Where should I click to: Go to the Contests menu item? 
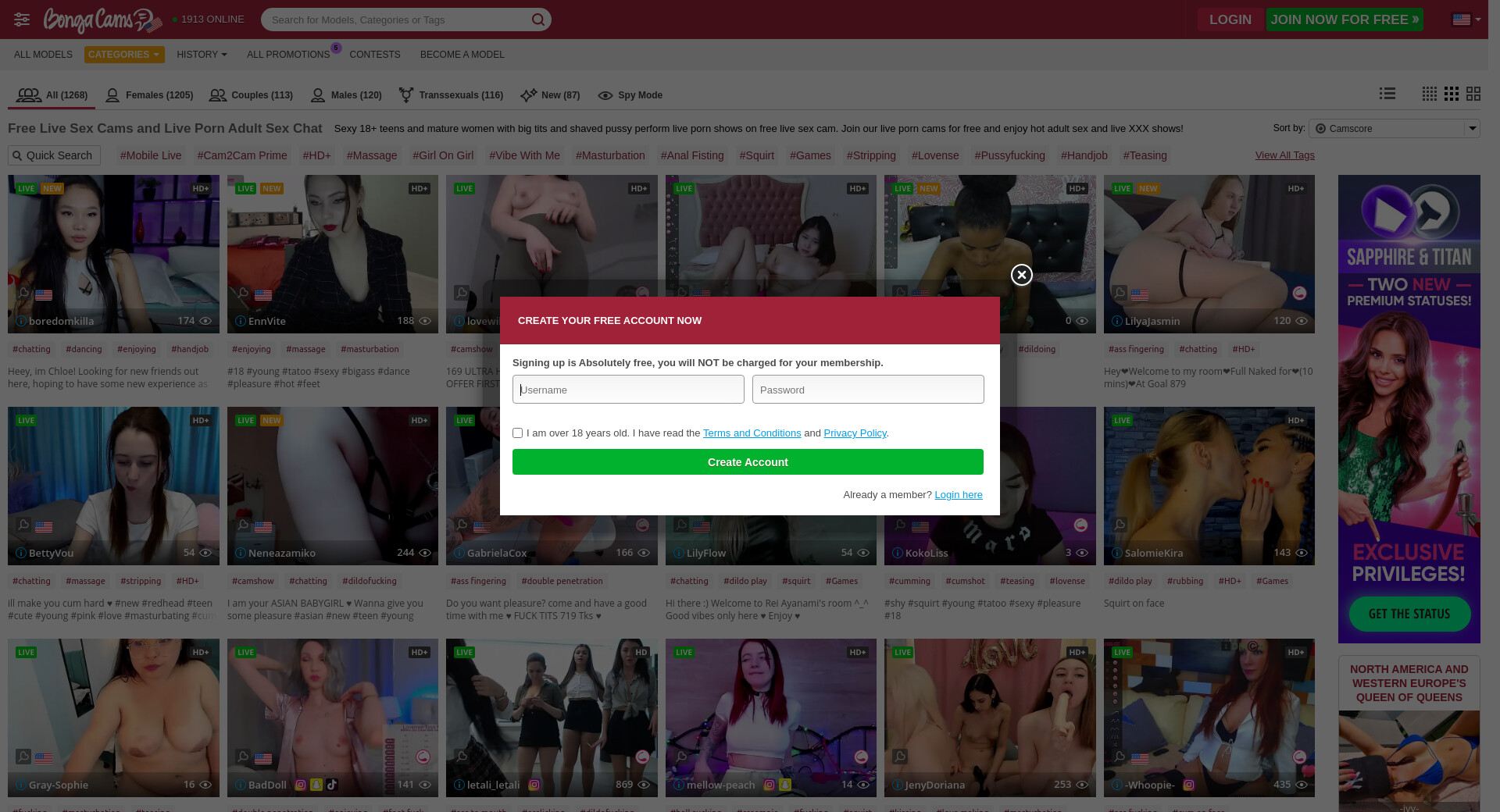[x=374, y=55]
